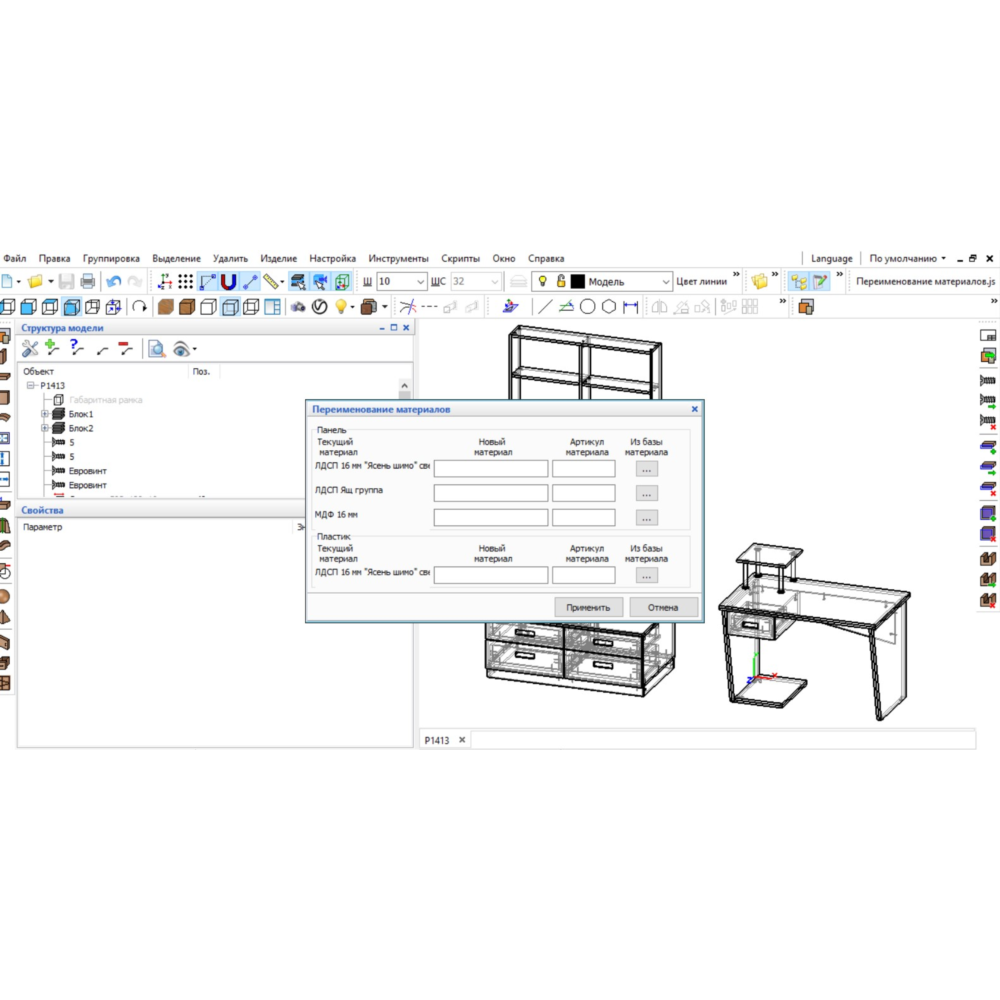Click the black layer color swatch

pos(578,282)
